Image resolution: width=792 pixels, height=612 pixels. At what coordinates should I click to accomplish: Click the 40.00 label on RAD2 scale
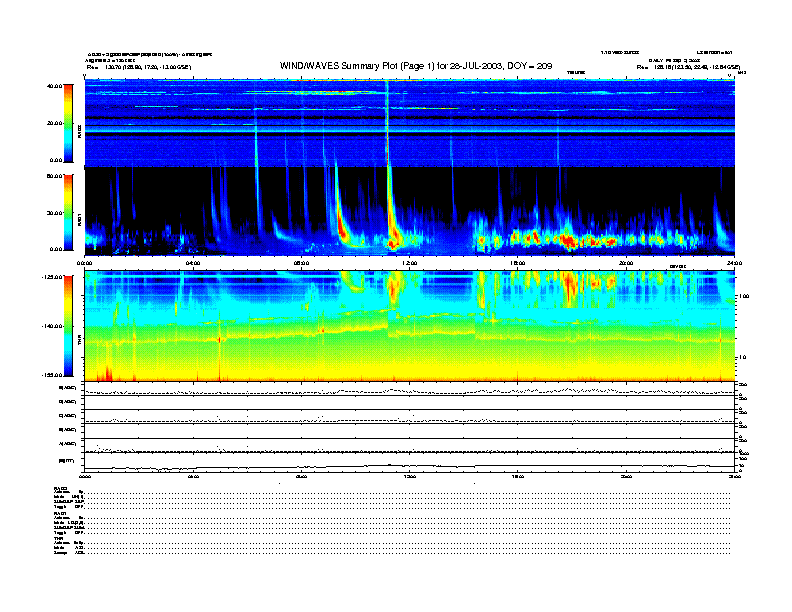pyautogui.click(x=56, y=86)
